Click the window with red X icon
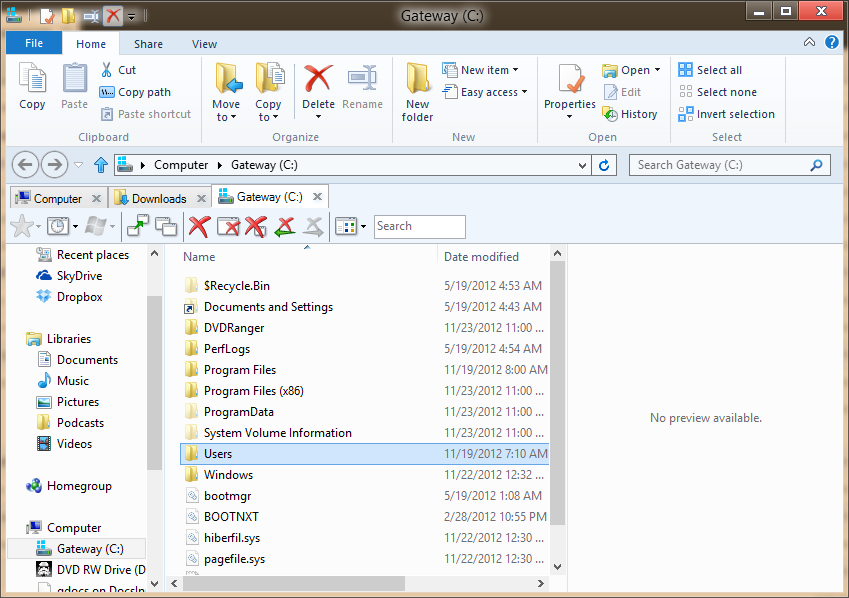This screenshot has height=598, width=849. coord(228,226)
